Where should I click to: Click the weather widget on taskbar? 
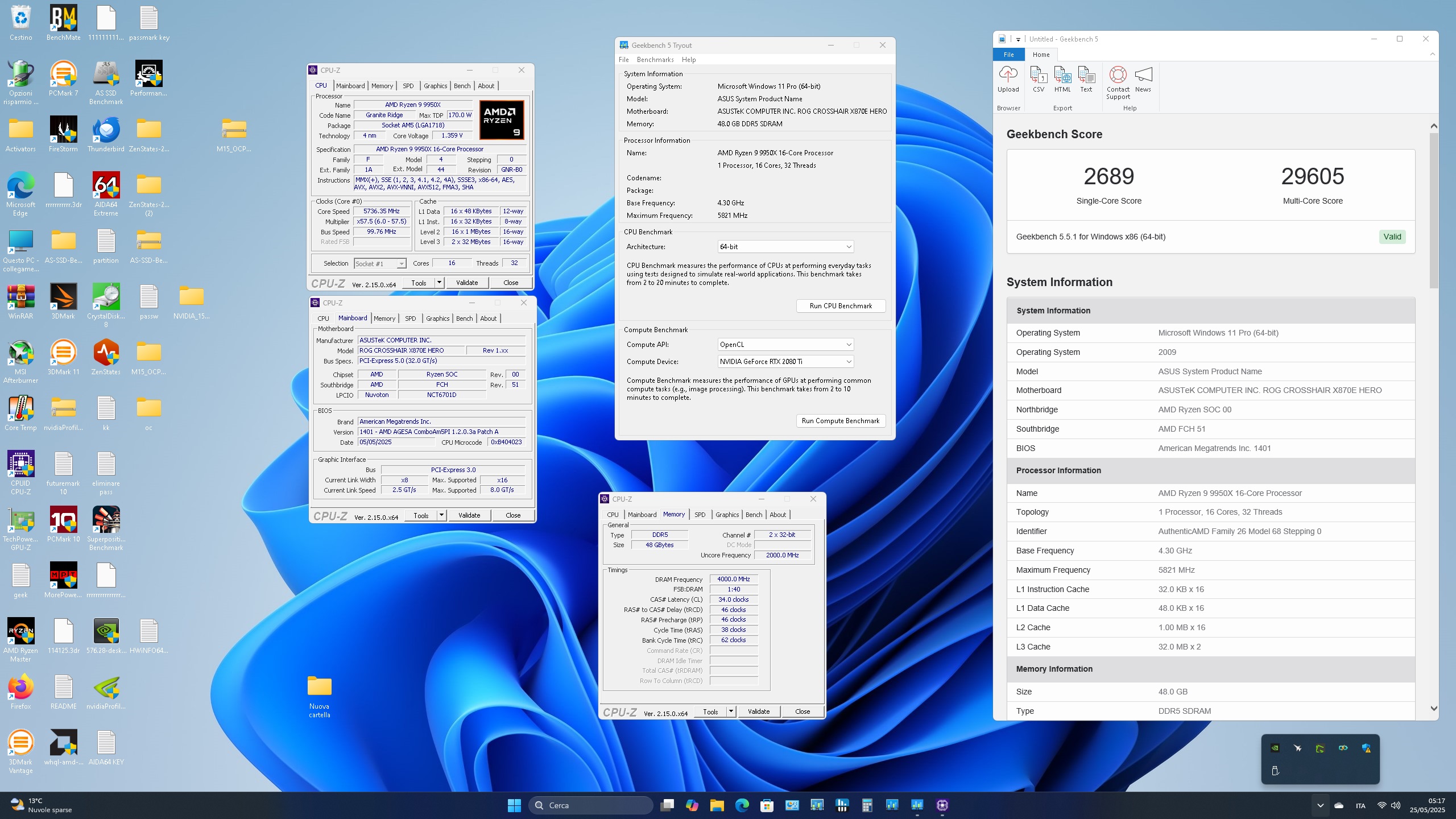[x=41, y=805]
